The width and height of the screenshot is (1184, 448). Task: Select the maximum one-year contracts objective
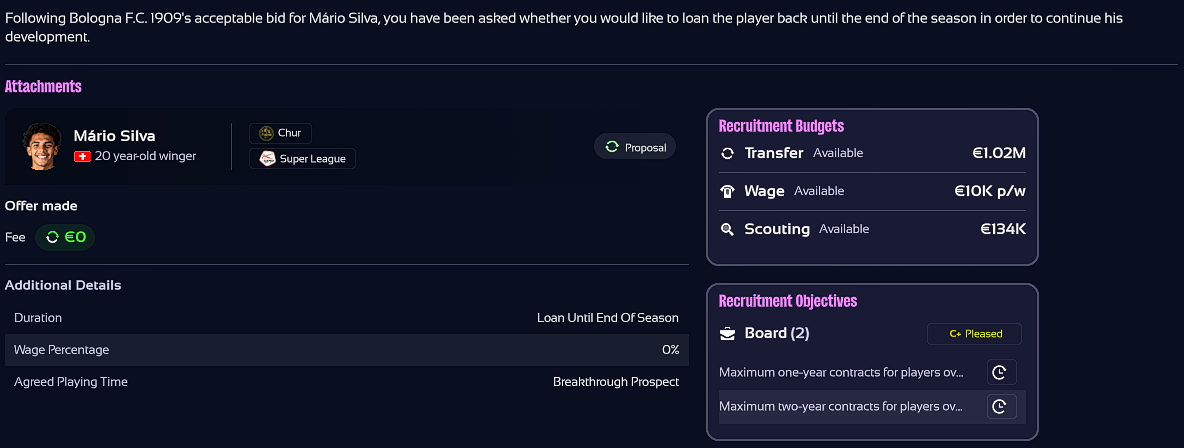[841, 373]
